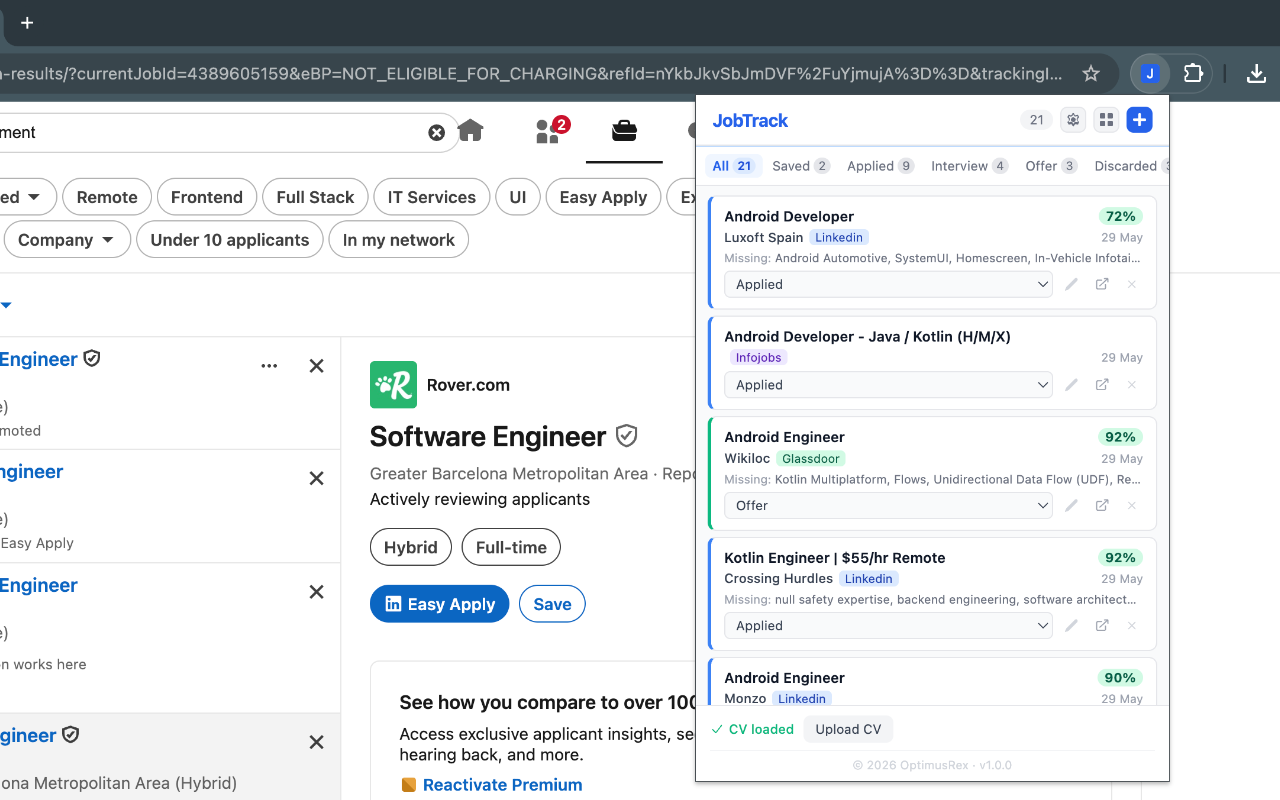Toggle the In my network filter

click(399, 240)
